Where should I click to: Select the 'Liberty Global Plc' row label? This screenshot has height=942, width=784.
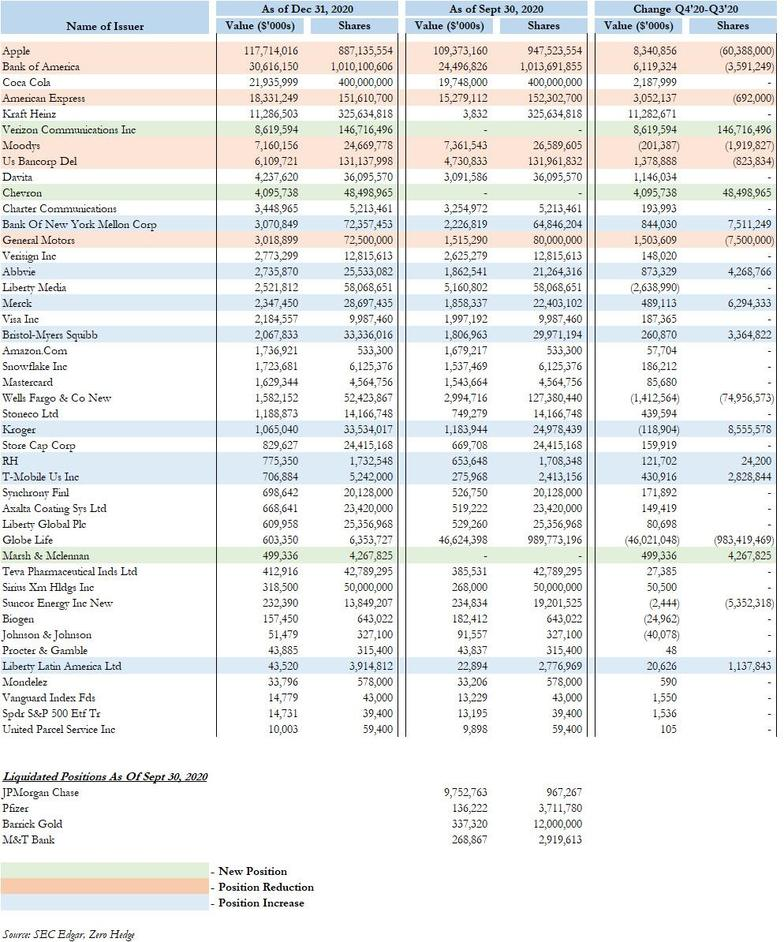[44, 524]
